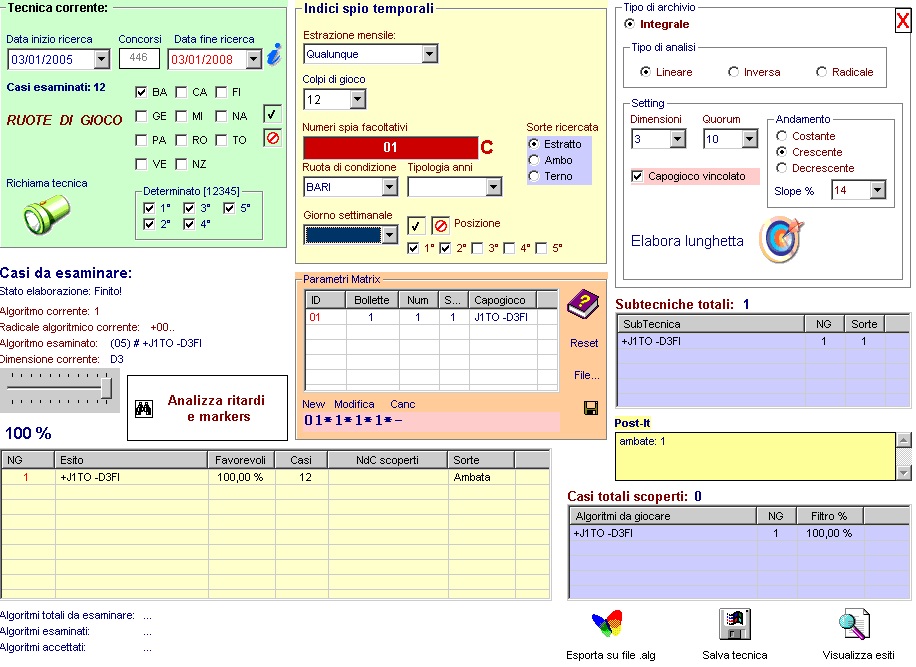Open the Slope % dropdown
Viewport: 916px width, 667px height.
[877, 190]
